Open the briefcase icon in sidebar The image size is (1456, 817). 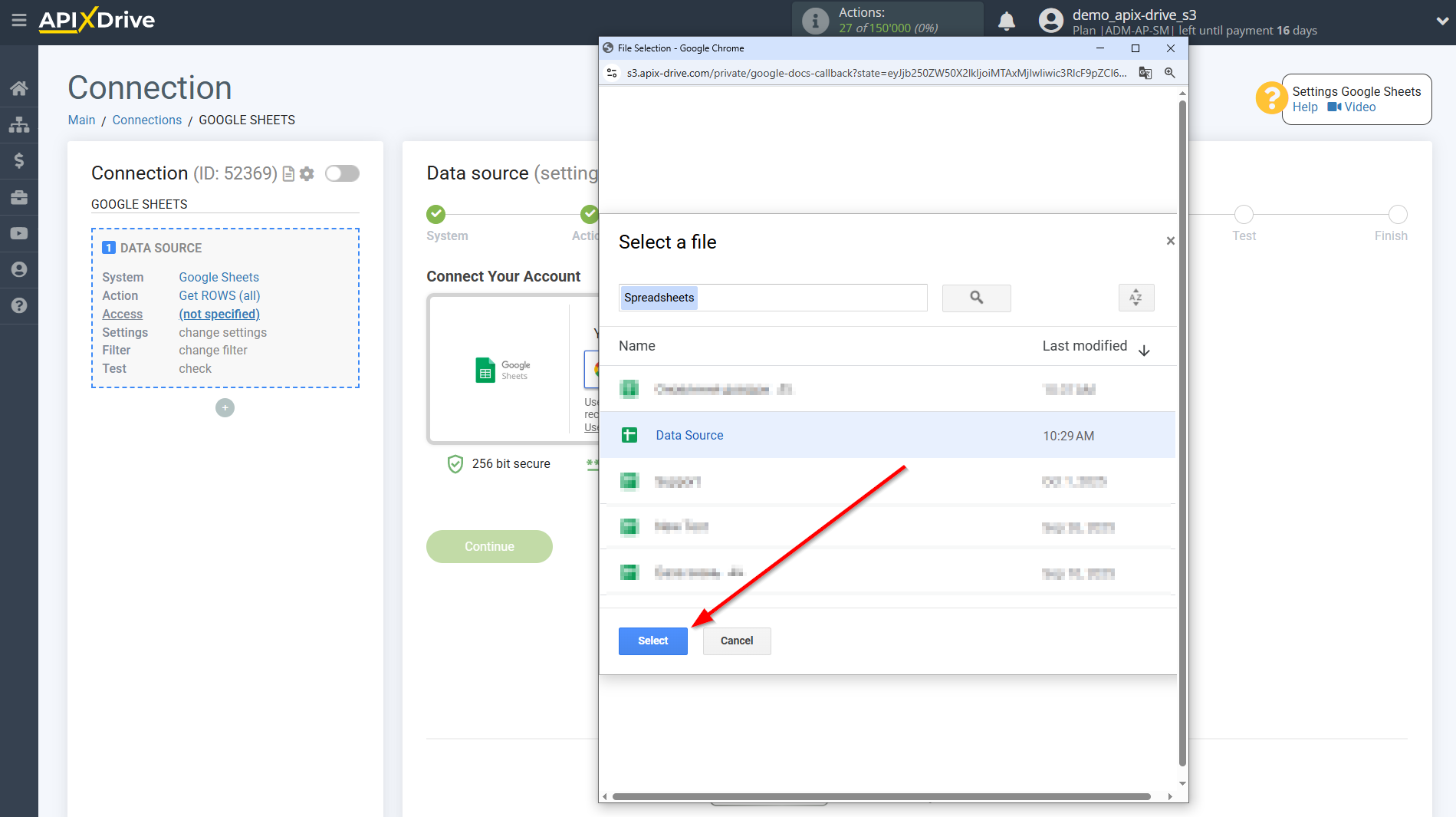[19, 197]
